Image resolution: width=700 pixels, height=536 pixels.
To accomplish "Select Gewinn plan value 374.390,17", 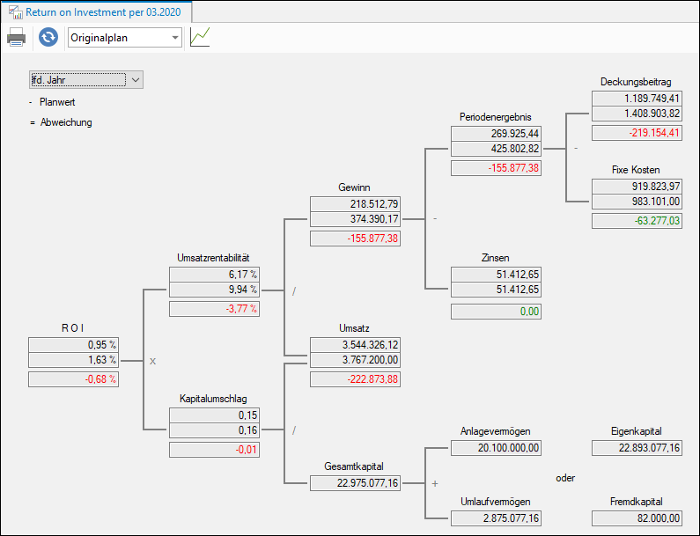I will [355, 219].
